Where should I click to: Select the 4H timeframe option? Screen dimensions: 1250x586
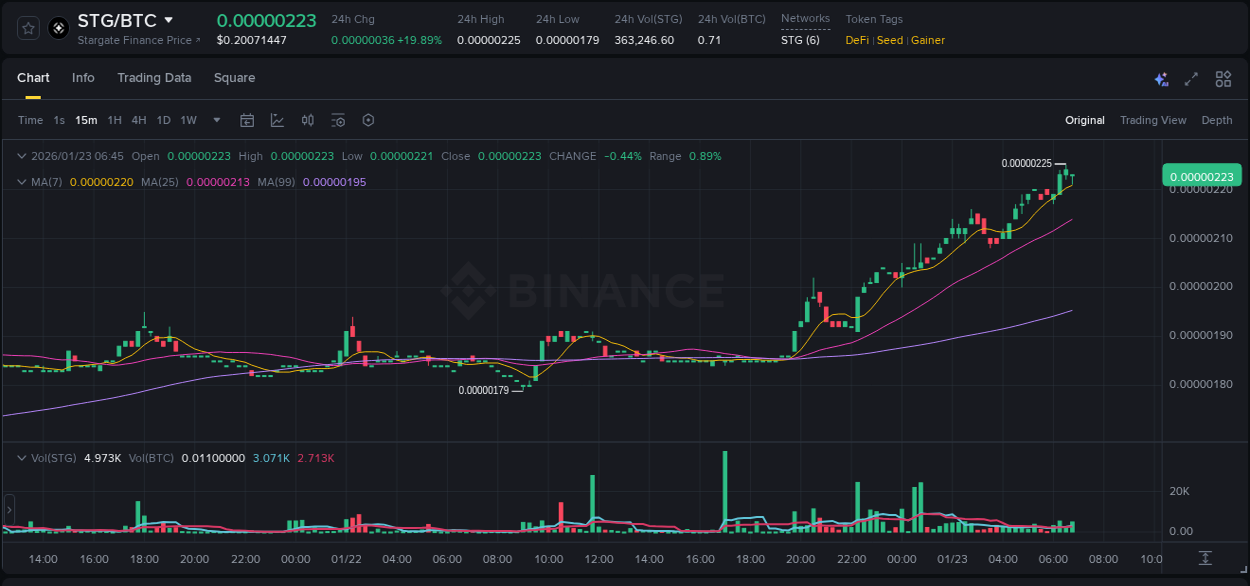[138, 120]
